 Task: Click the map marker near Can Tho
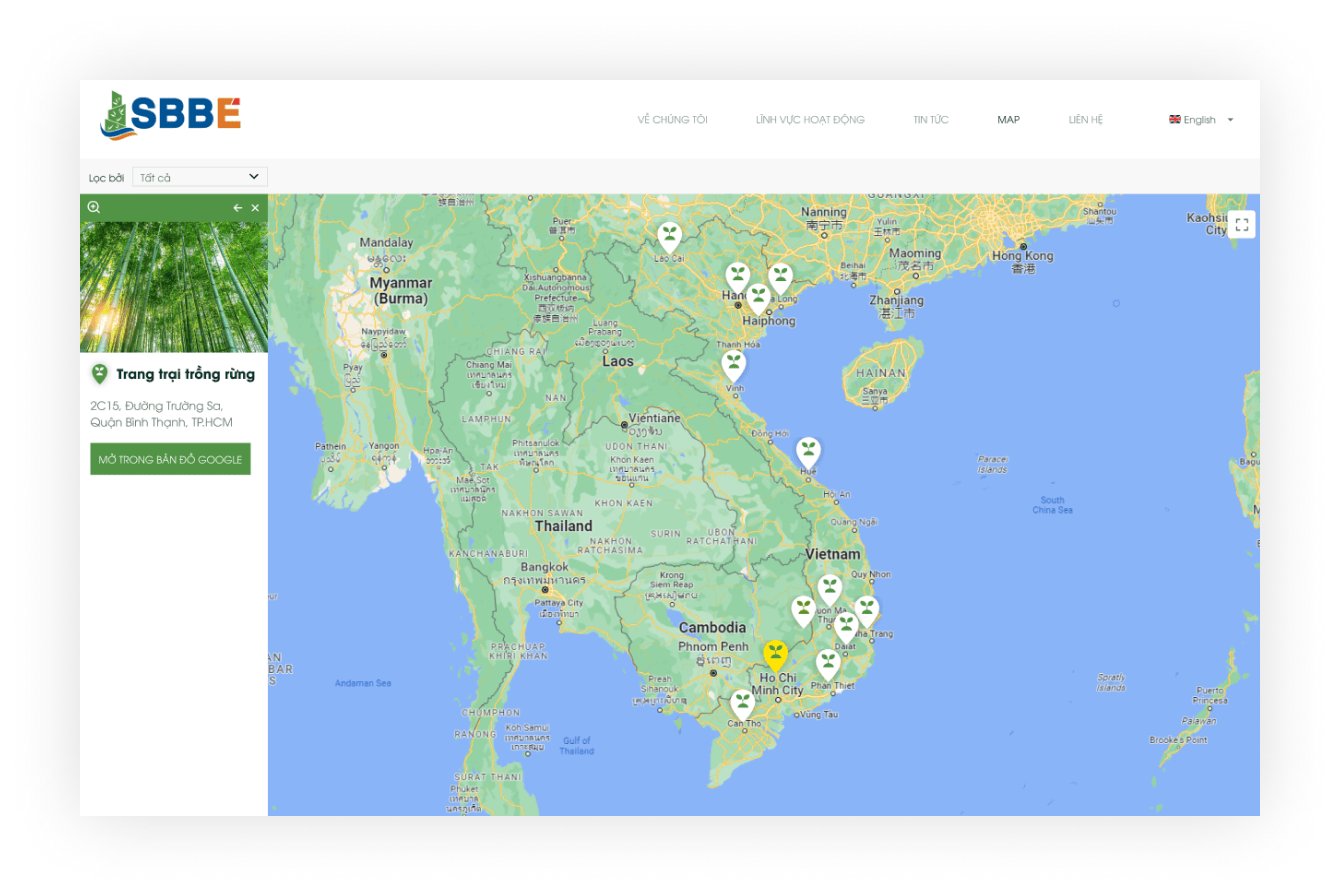coord(741,703)
